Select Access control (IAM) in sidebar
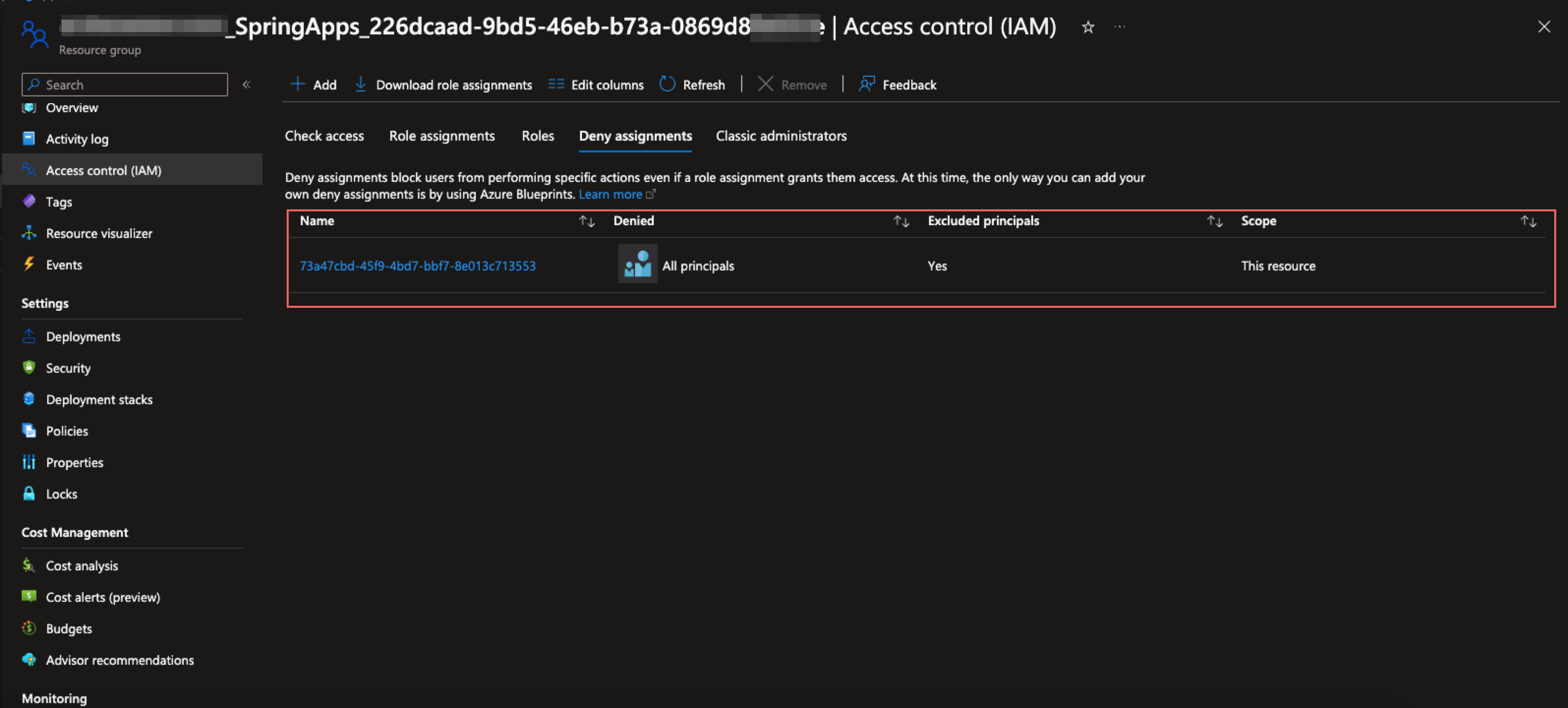The width and height of the screenshot is (1568, 708). click(133, 170)
